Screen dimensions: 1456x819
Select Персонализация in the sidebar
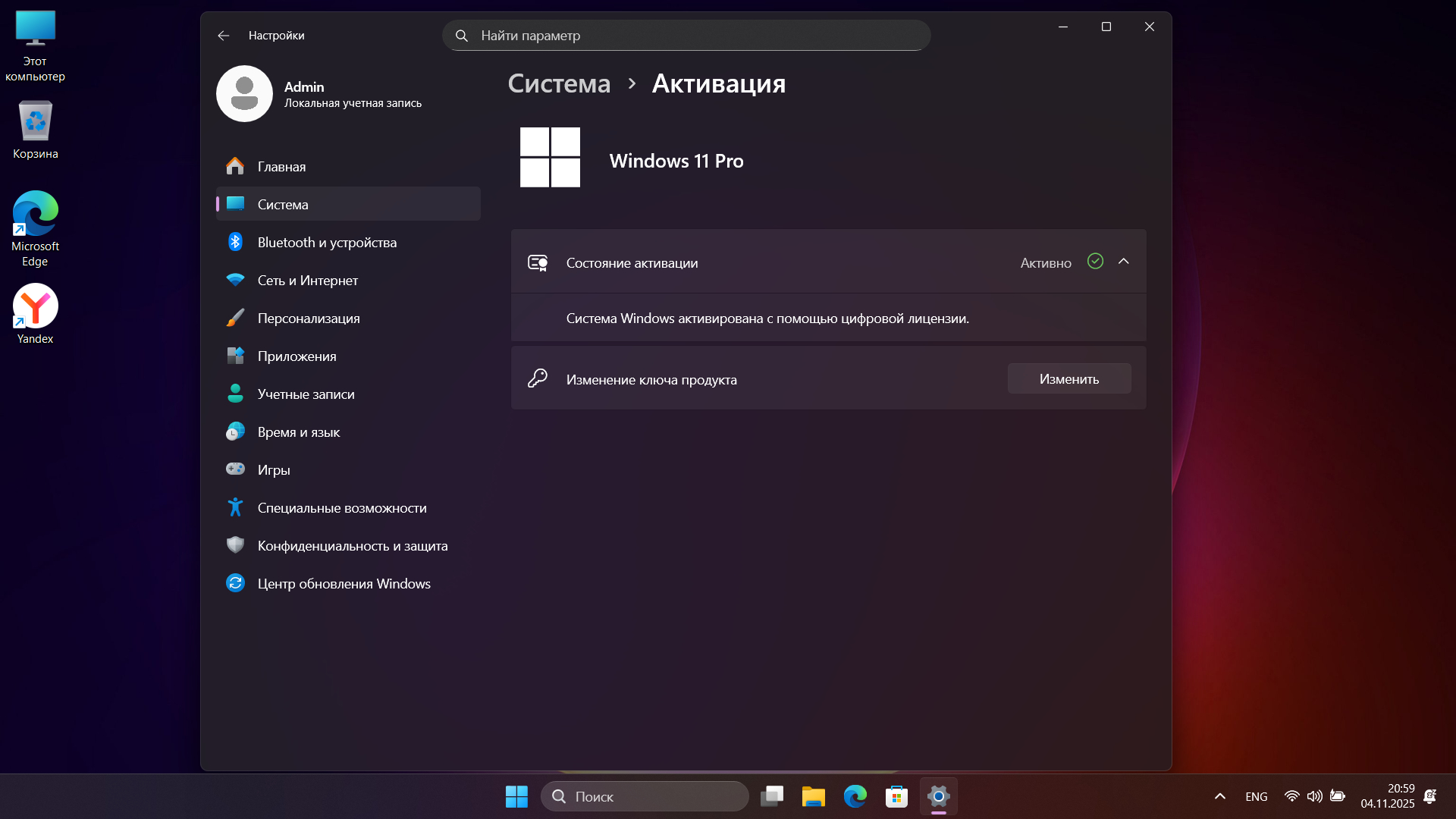coord(309,318)
